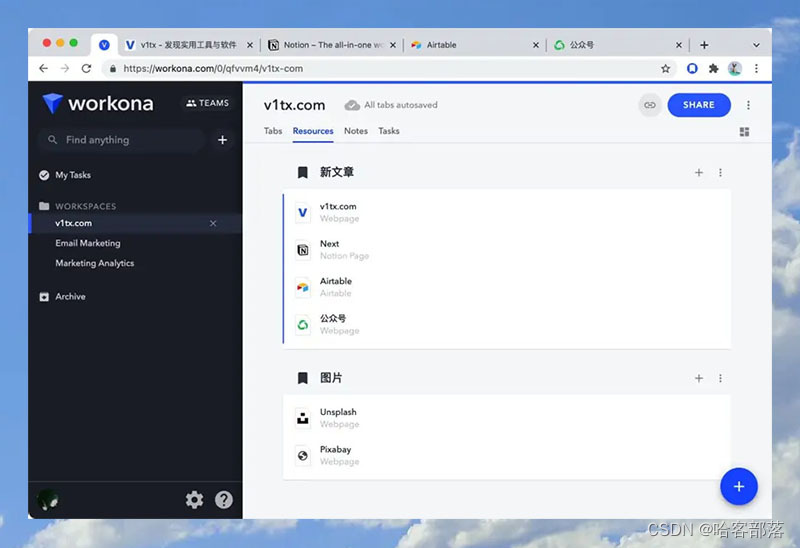Click the Workona extension icon in toolbar
Screen dimensions: 800x548
(x=692, y=68)
